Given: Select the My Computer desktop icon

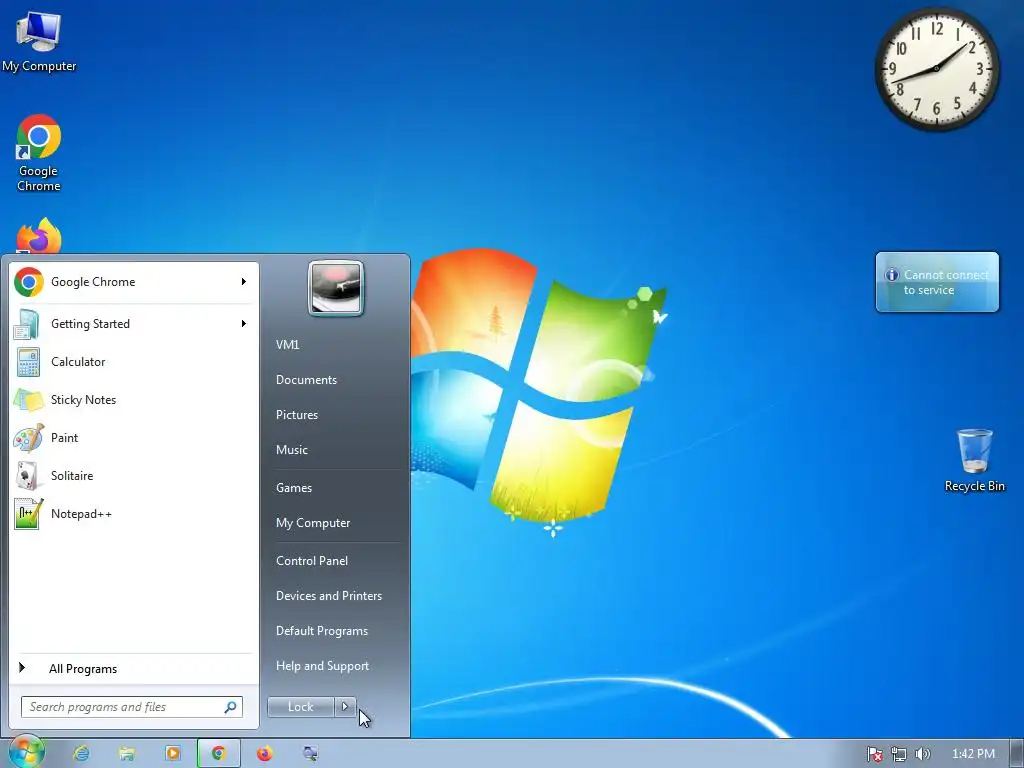Looking at the screenshot, I should tap(39, 42).
